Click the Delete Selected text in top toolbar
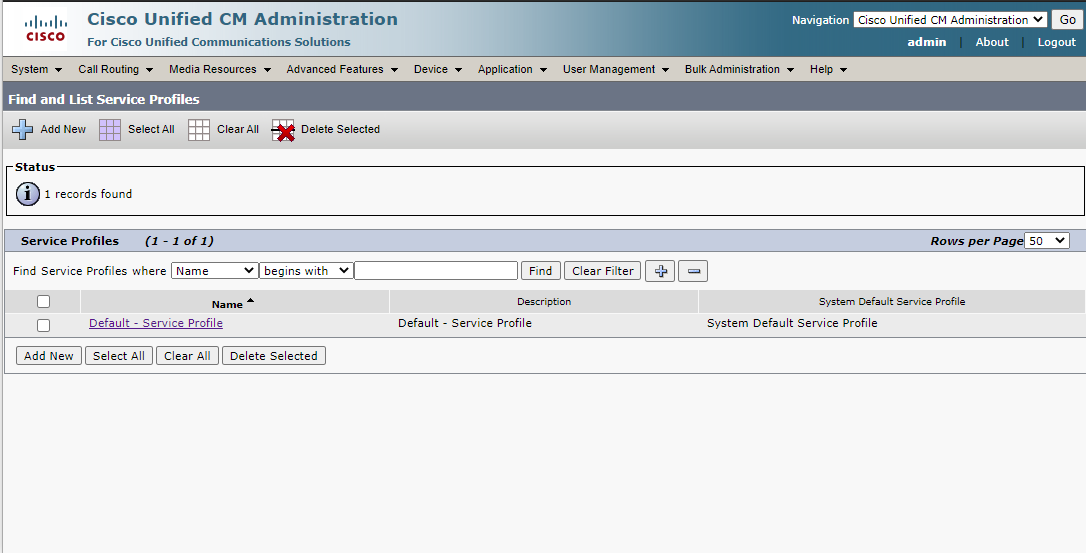This screenshot has width=1086, height=553. (340, 129)
